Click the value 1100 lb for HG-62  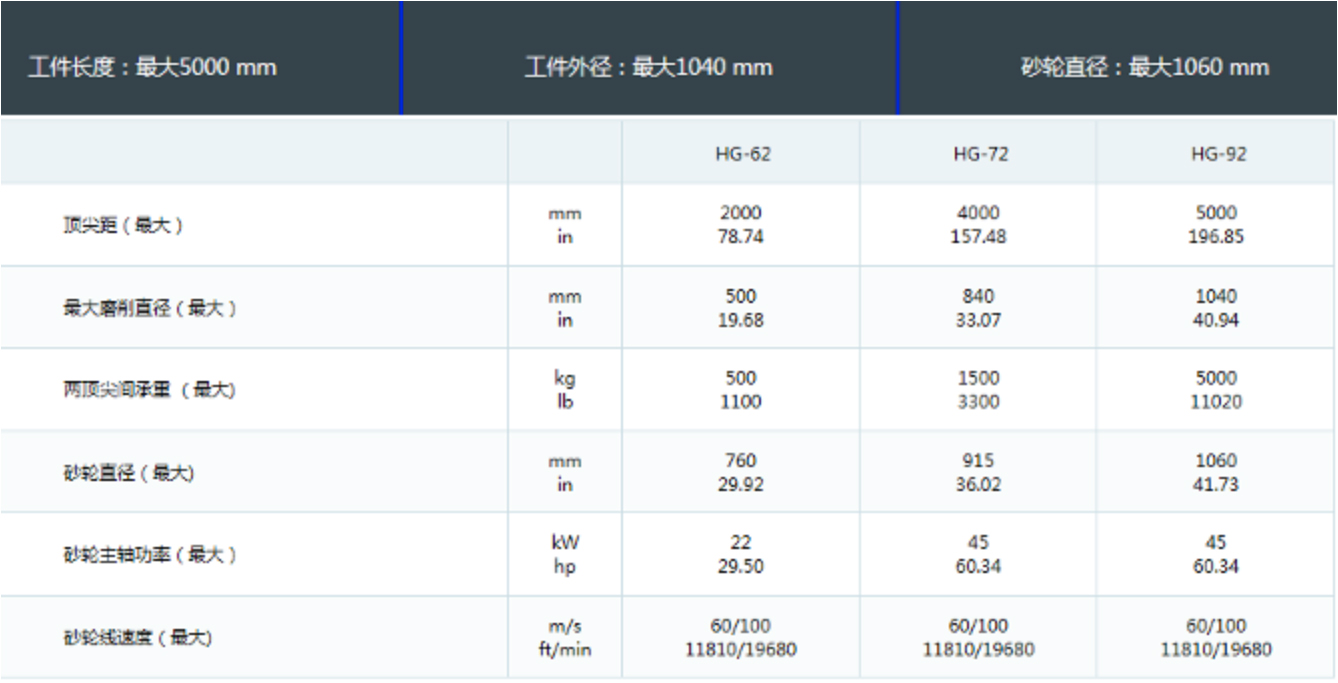pyautogui.click(x=740, y=402)
